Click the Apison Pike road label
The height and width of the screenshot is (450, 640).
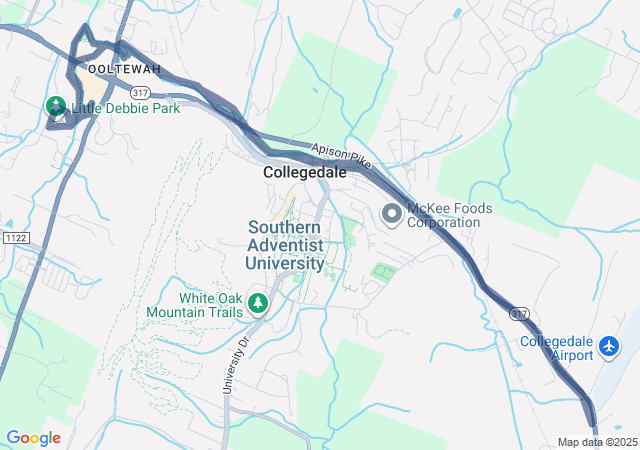click(x=341, y=156)
